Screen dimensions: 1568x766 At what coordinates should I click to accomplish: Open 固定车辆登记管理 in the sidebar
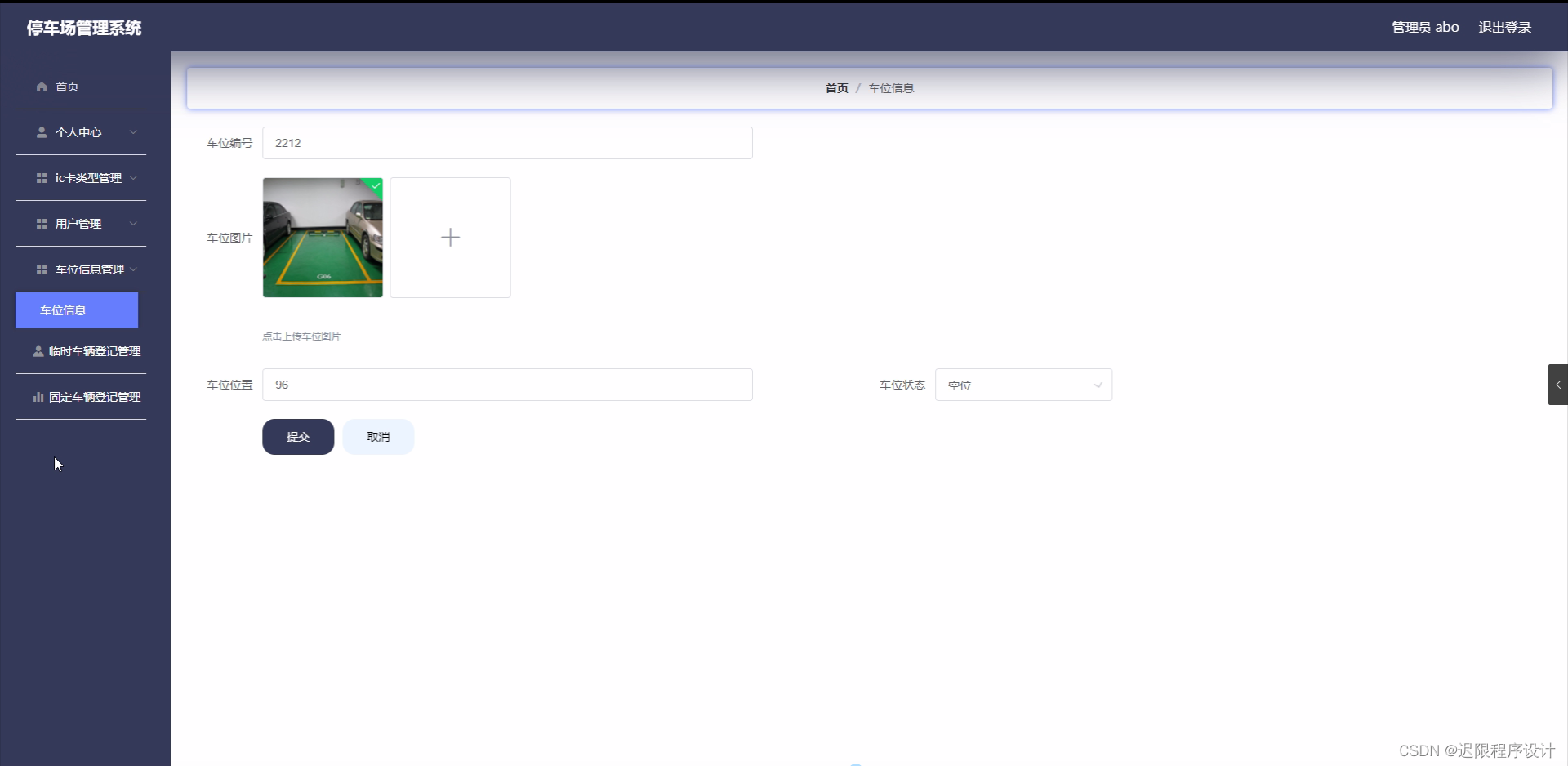pos(81,397)
